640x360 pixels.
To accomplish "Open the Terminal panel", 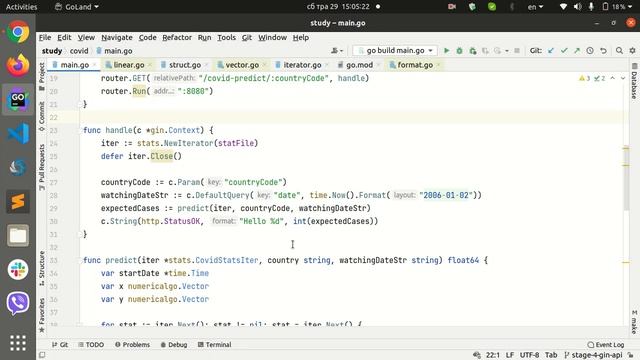I will (215, 345).
